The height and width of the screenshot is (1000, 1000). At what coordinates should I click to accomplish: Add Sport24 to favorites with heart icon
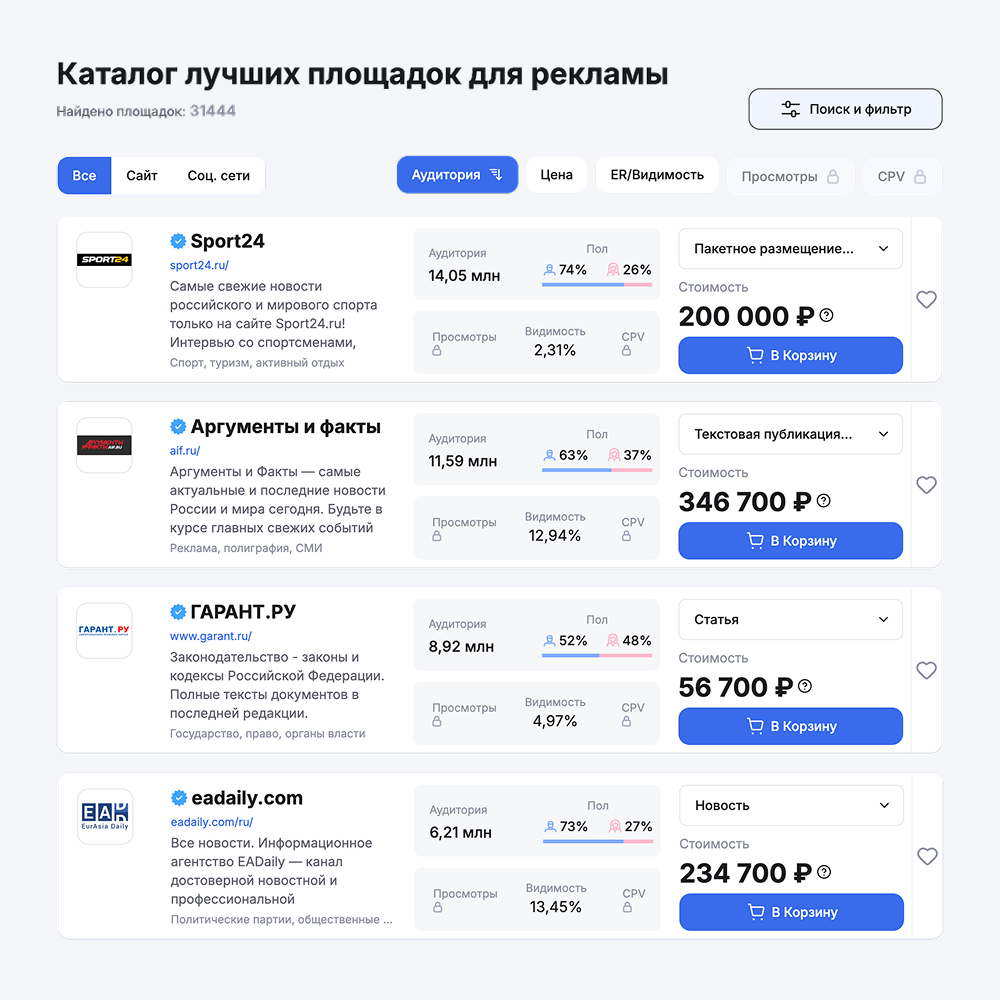click(926, 300)
